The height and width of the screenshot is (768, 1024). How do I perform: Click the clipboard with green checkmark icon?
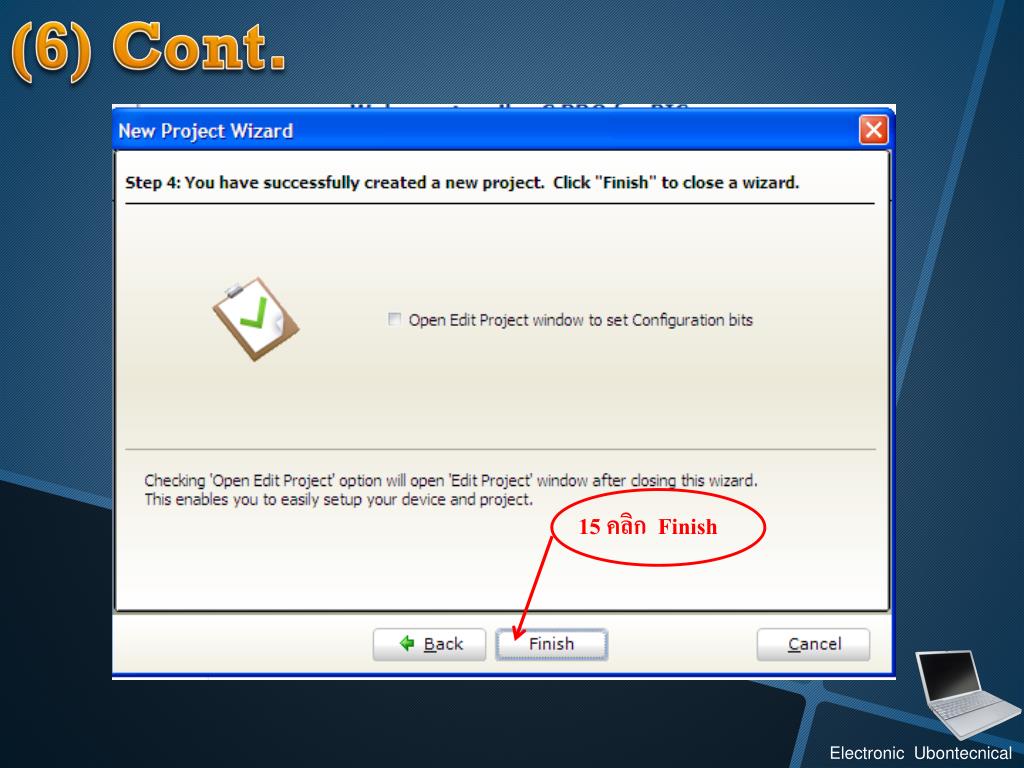point(255,319)
